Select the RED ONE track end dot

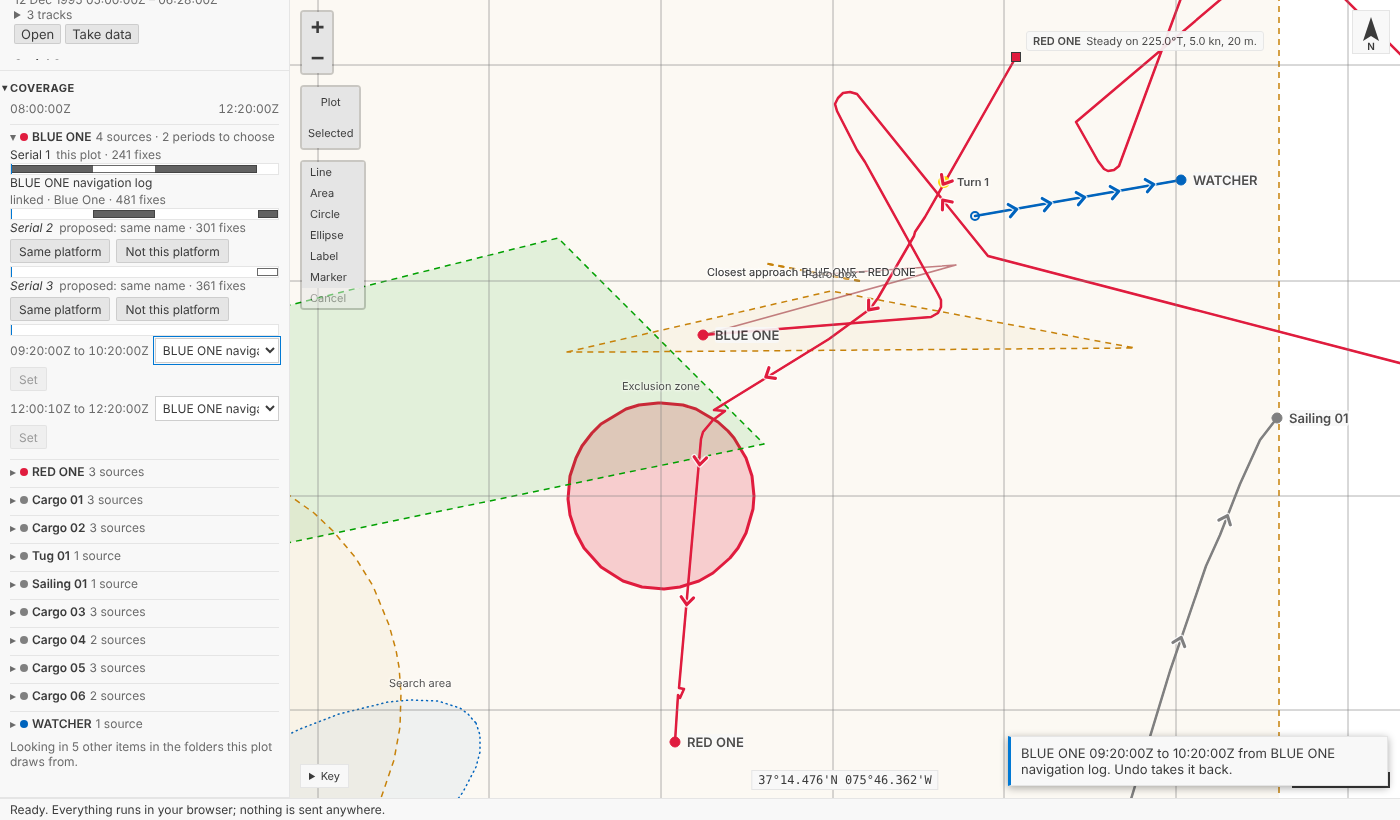pyautogui.click(x=675, y=742)
